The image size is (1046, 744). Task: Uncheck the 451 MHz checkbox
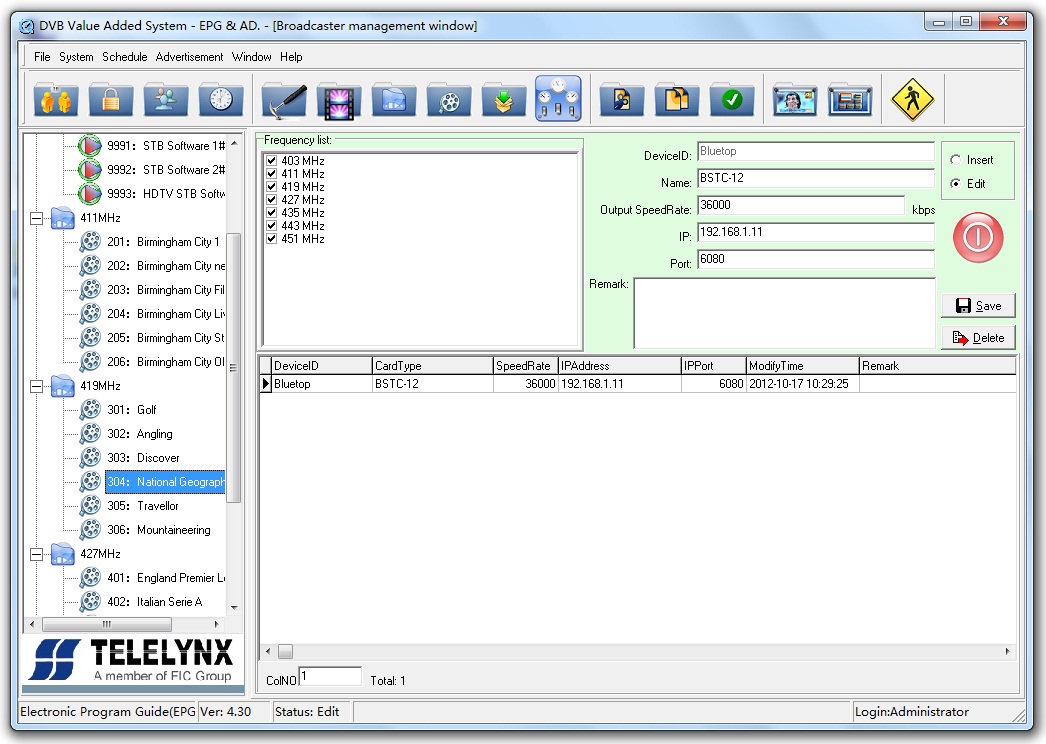click(x=272, y=239)
